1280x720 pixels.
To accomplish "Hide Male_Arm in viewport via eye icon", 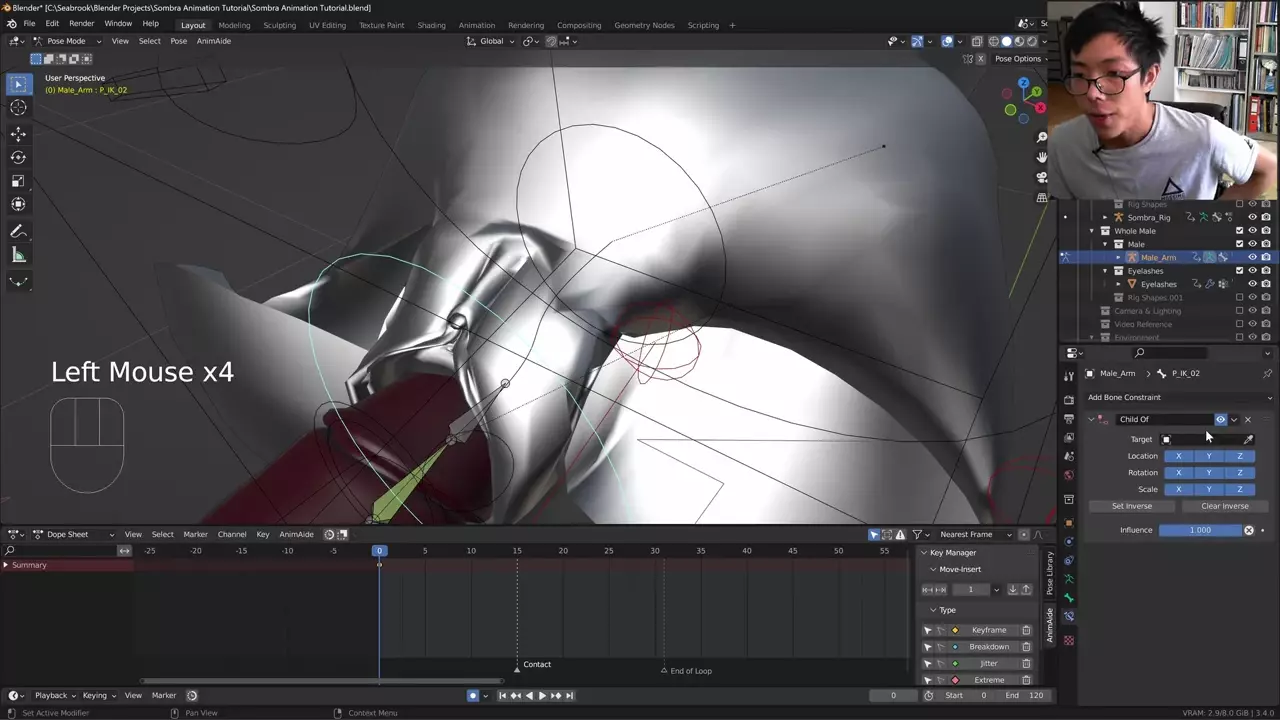I will click(1252, 257).
